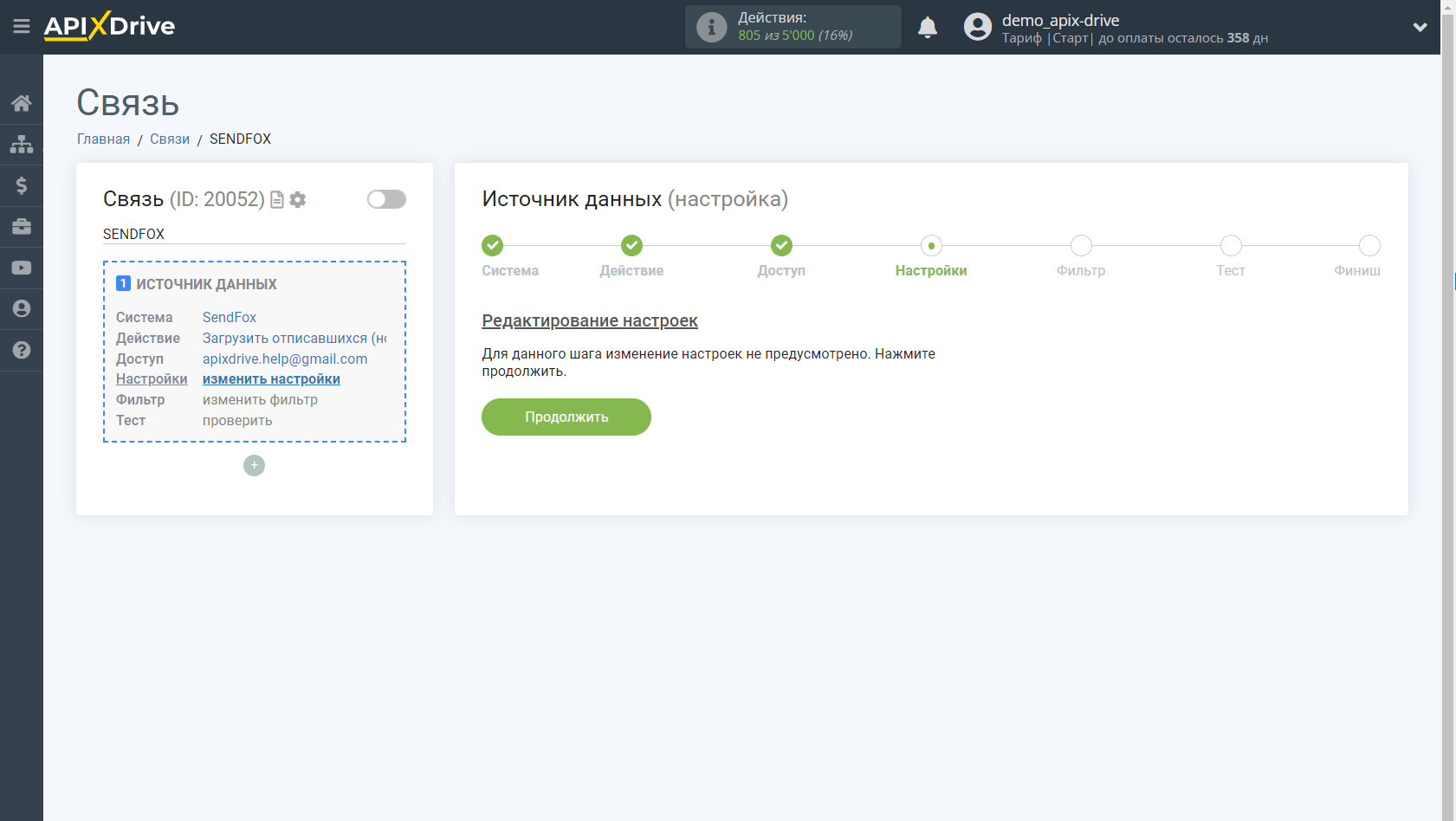This screenshot has height=821, width=1456.
Task: Go to Главная breadcrumb
Action: click(103, 139)
